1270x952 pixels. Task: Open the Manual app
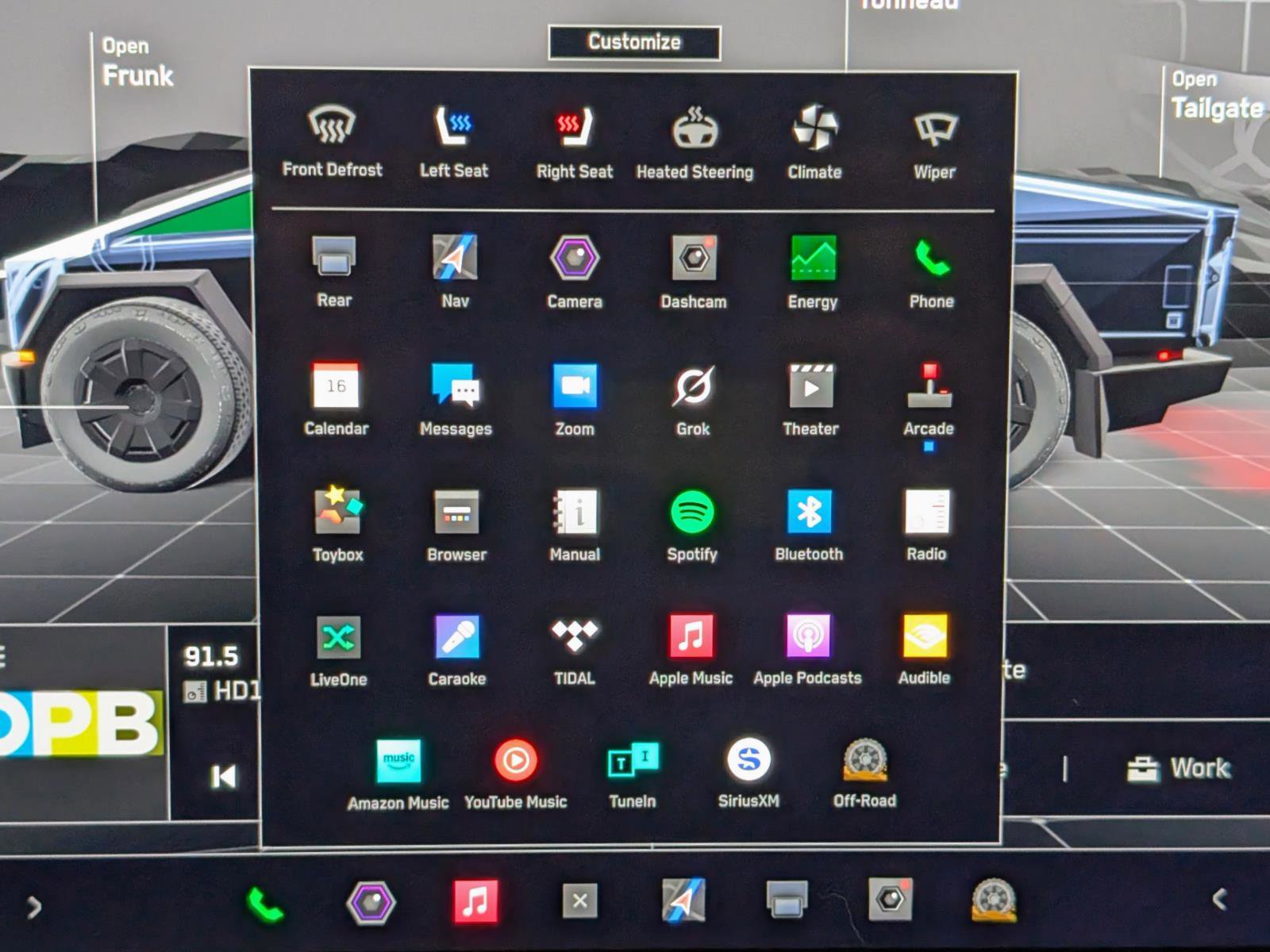575,525
